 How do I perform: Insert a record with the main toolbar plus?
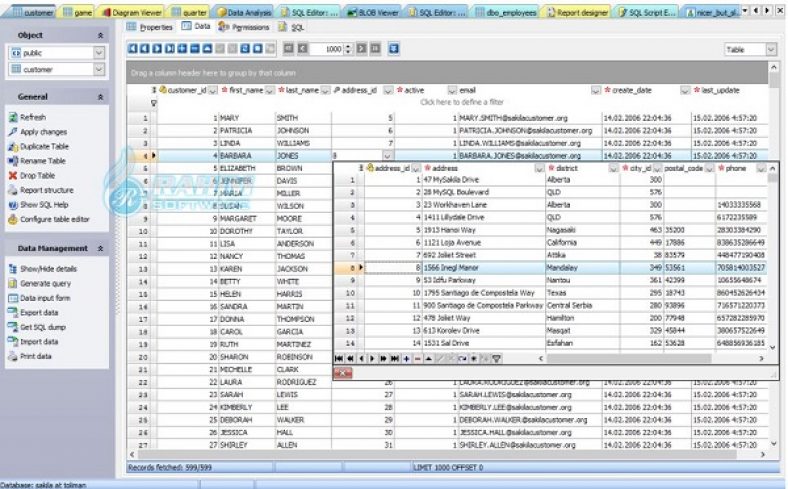pyautogui.click(x=182, y=49)
